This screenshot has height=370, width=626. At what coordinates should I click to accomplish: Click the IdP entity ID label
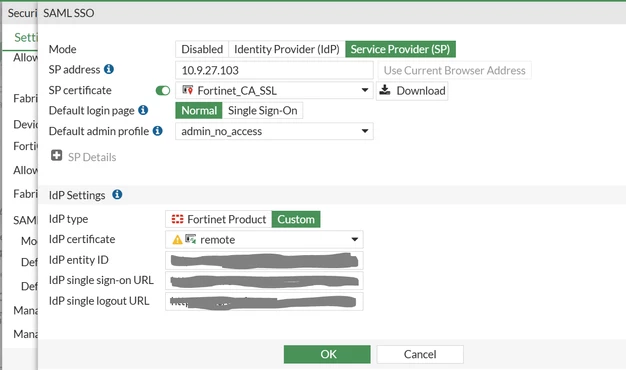[79, 260]
